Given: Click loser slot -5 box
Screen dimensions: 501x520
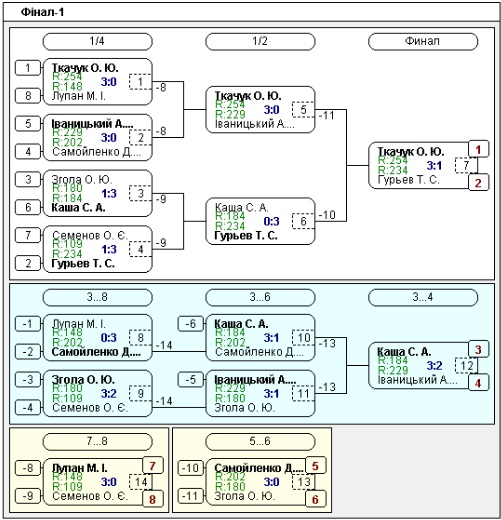Looking at the screenshot, I should coord(191,380).
